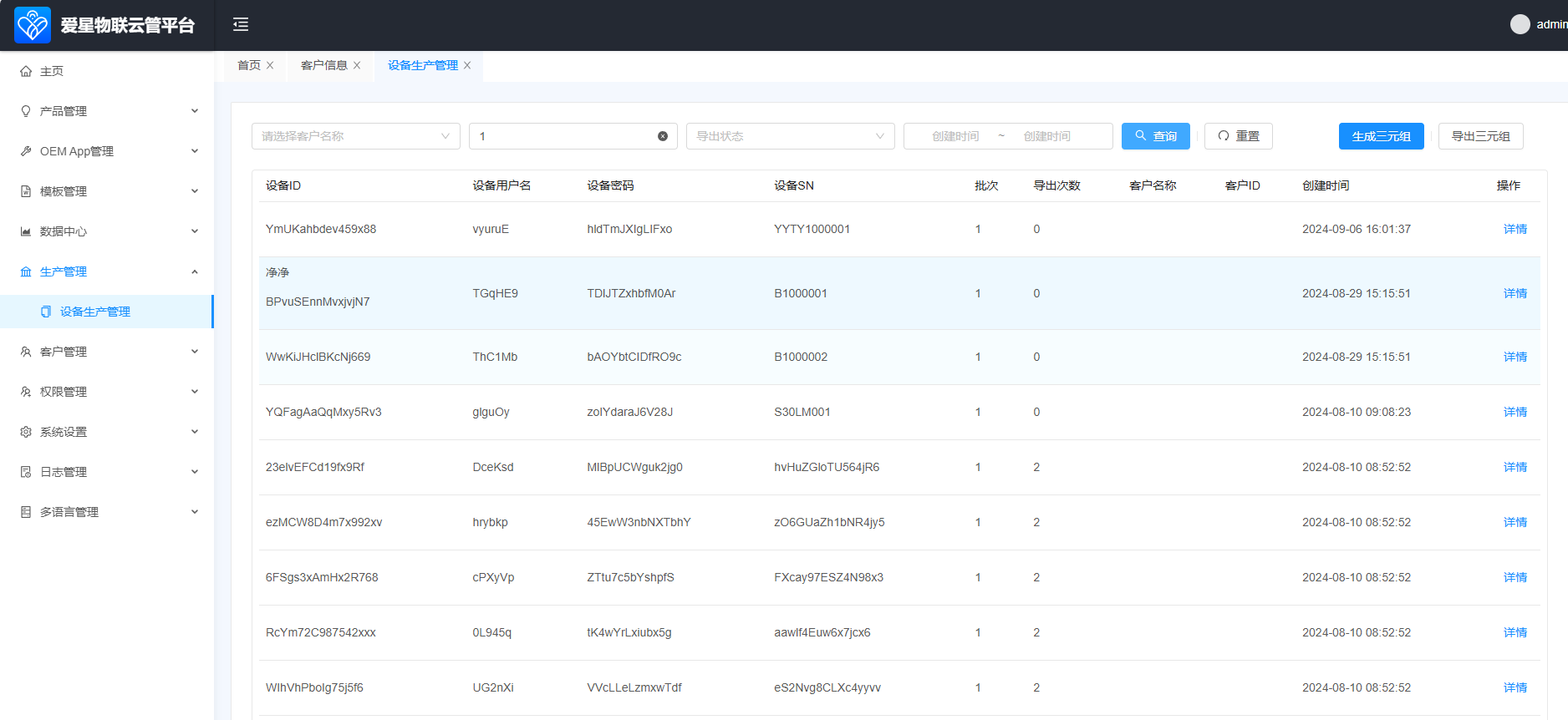This screenshot has height=720, width=1568.
Task: Expand OEM App管理 menu chevron
Action: click(x=195, y=151)
